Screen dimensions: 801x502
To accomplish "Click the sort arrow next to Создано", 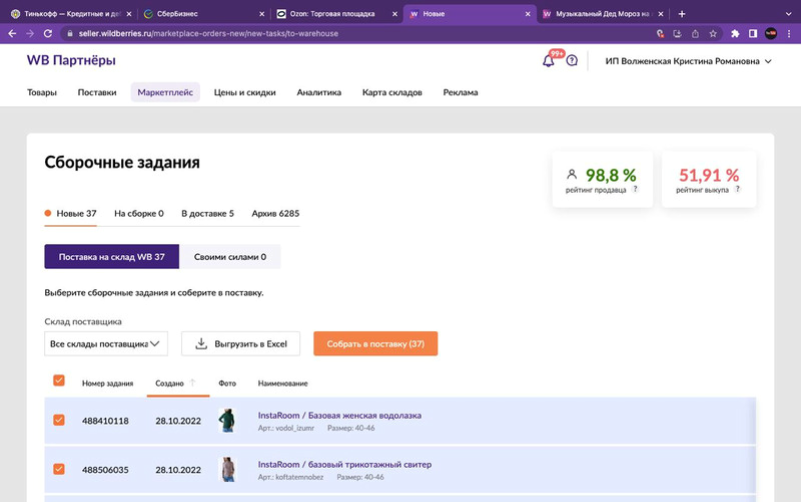I will [x=193, y=383].
